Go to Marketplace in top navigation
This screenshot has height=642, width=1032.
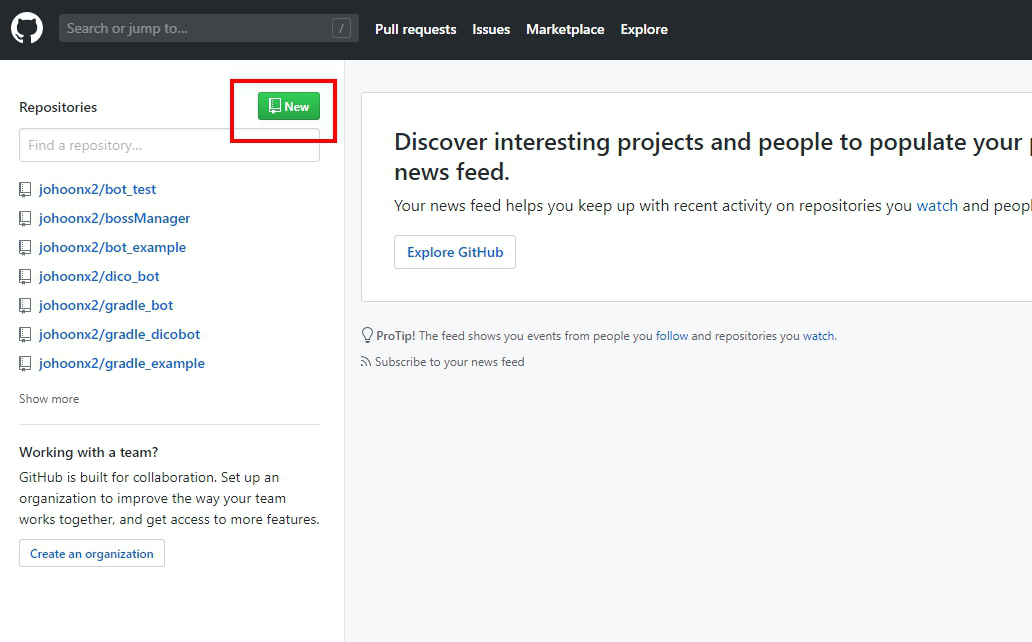pyautogui.click(x=565, y=29)
